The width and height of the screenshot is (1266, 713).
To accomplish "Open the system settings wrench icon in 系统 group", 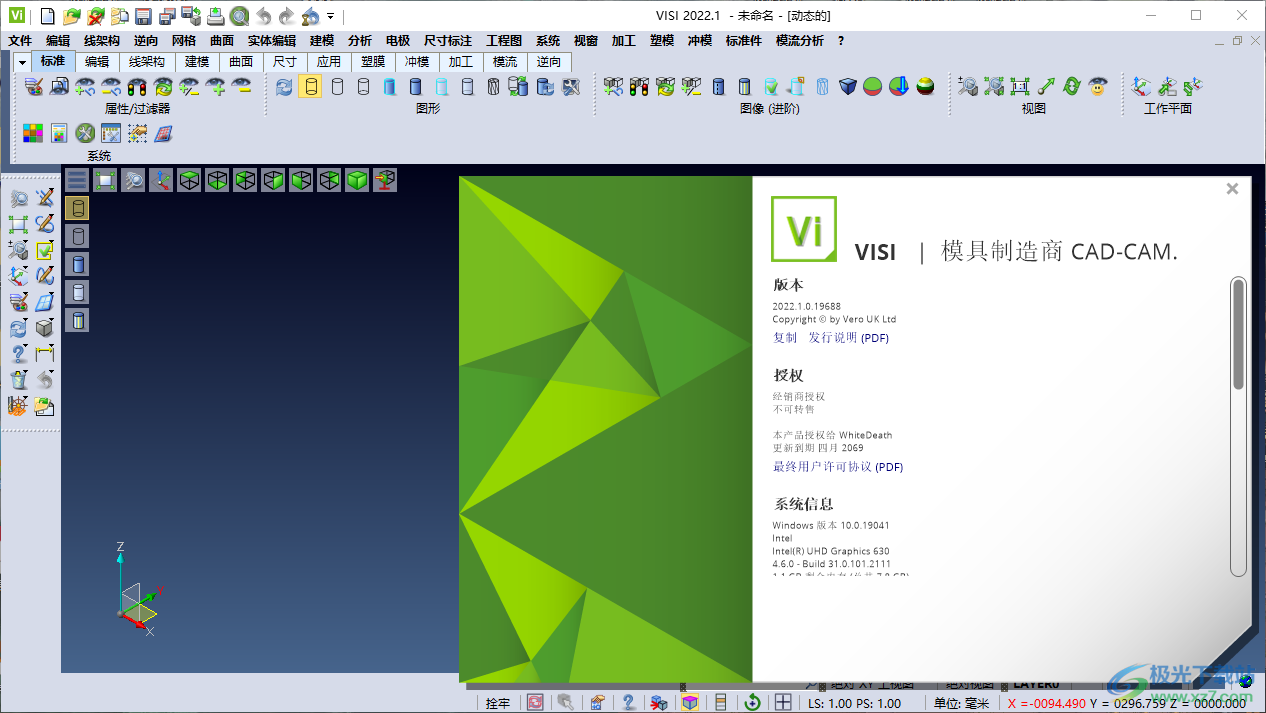I will tap(85, 133).
